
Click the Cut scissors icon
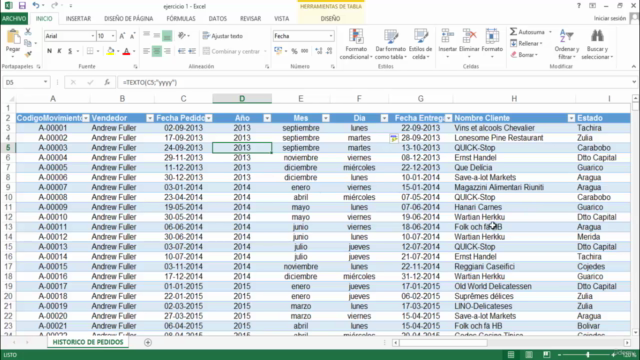28,31
